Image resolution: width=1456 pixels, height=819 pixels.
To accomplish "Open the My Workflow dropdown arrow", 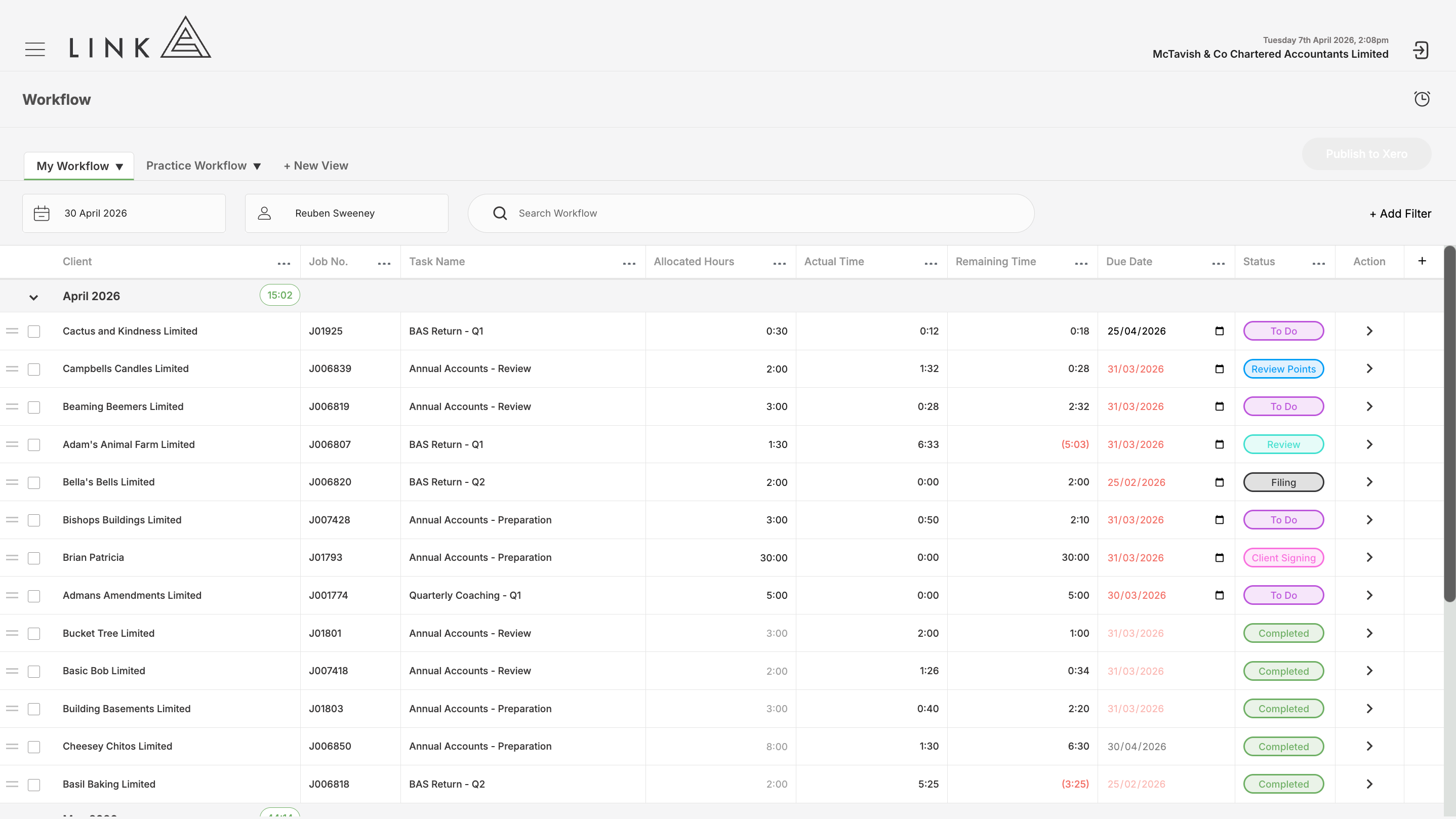I will point(119,167).
